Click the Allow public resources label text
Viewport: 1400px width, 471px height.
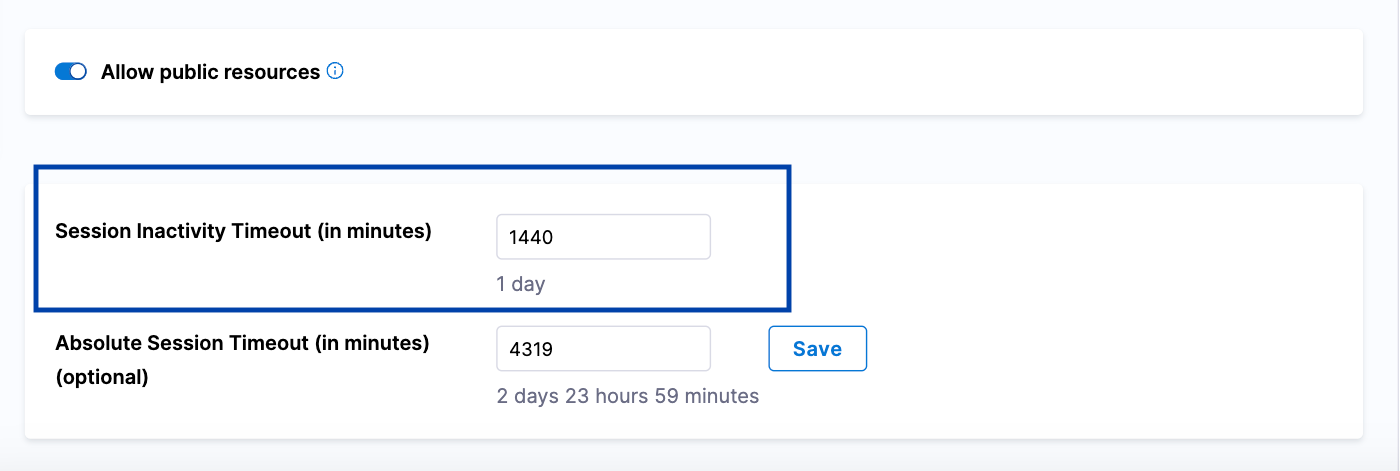click(210, 72)
